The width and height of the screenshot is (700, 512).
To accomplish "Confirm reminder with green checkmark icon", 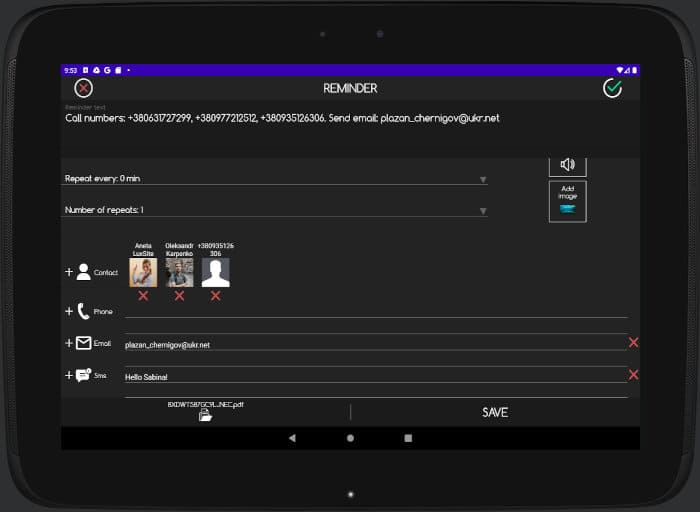I will pyautogui.click(x=612, y=88).
